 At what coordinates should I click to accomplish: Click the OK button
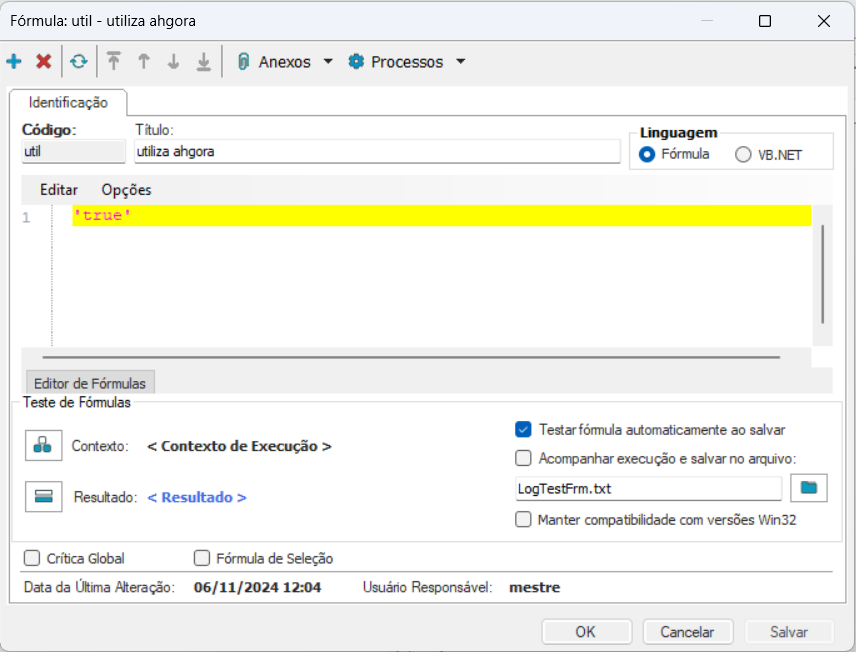[x=586, y=632]
